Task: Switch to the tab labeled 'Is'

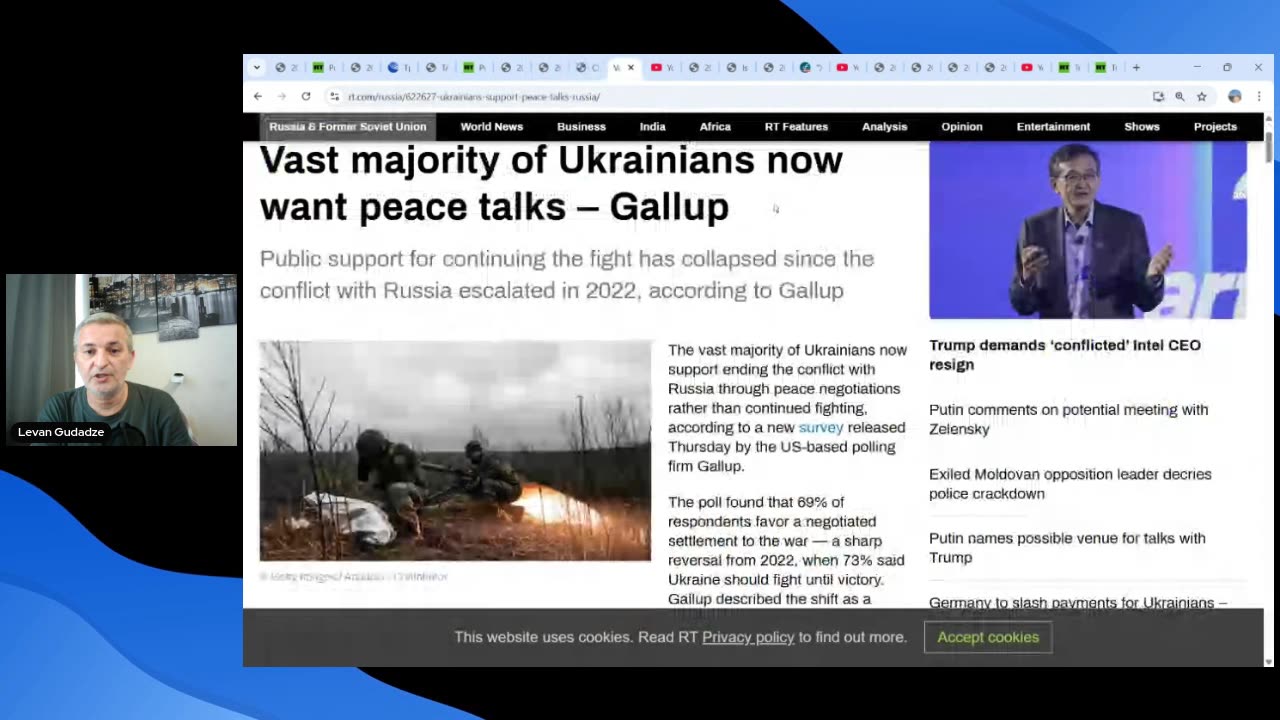Action: tap(737, 68)
